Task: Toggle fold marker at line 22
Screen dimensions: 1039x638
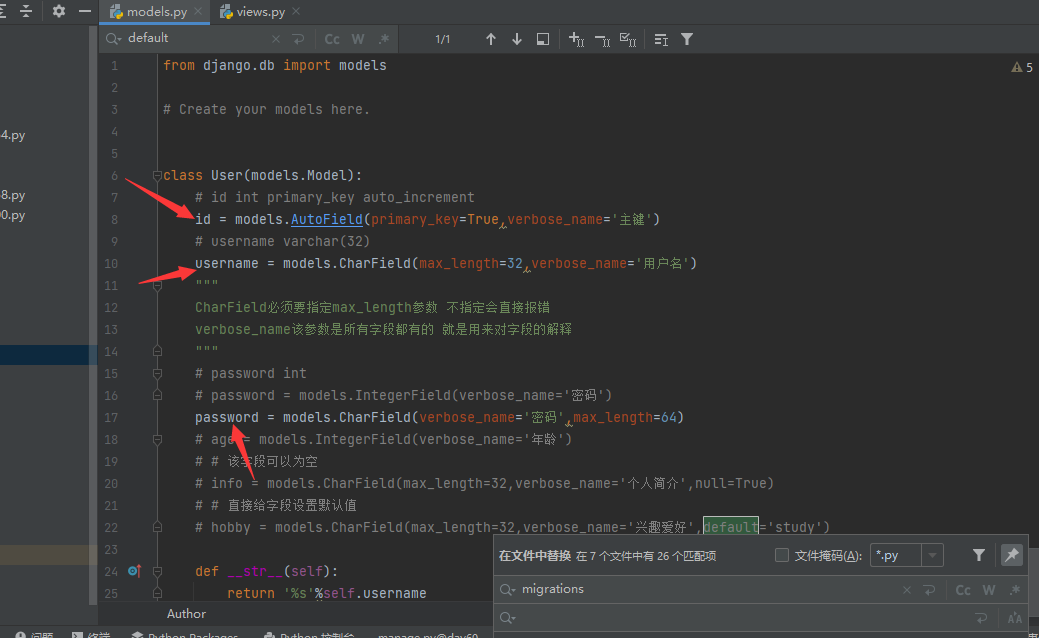Action: point(157,527)
